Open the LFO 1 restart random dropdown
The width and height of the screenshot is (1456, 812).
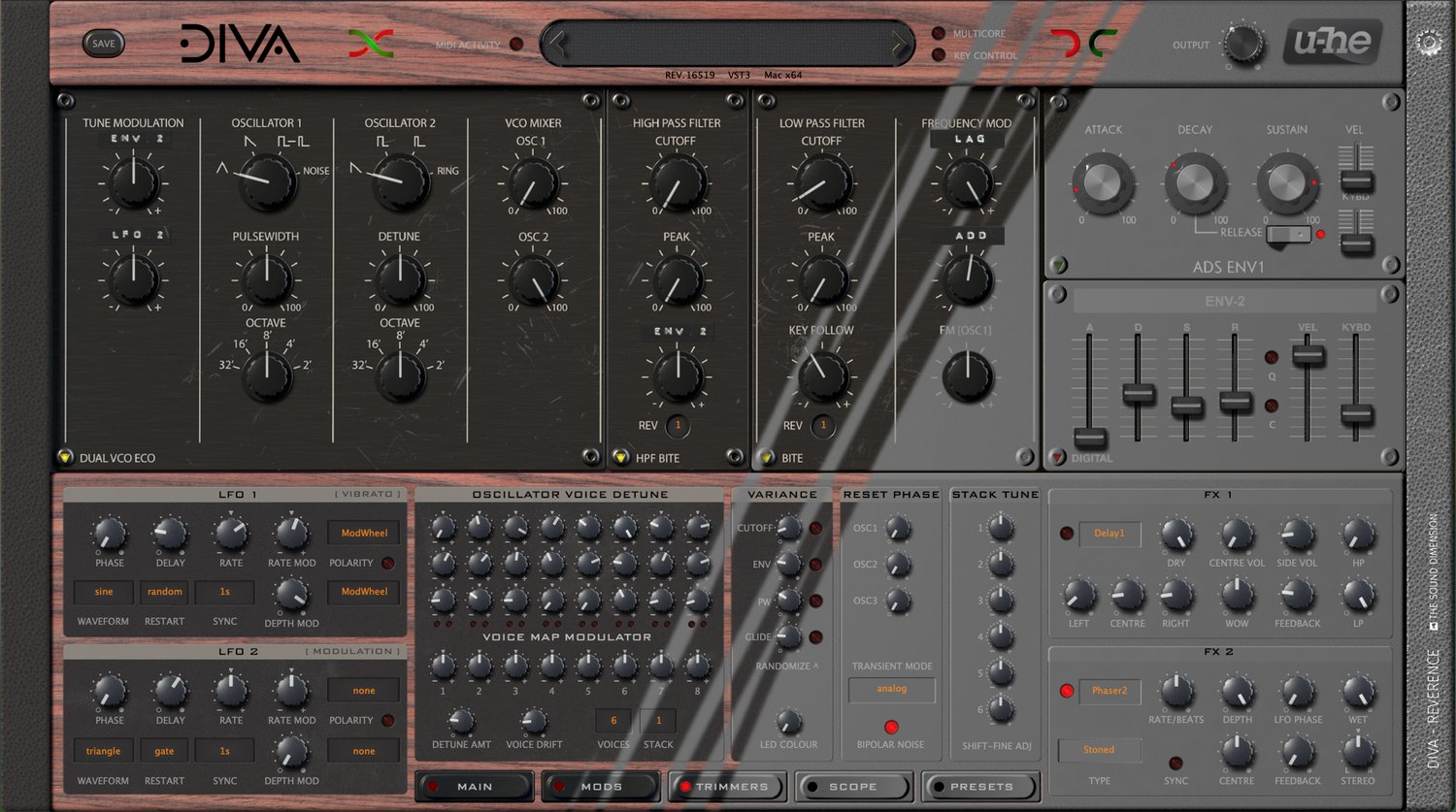pos(164,592)
